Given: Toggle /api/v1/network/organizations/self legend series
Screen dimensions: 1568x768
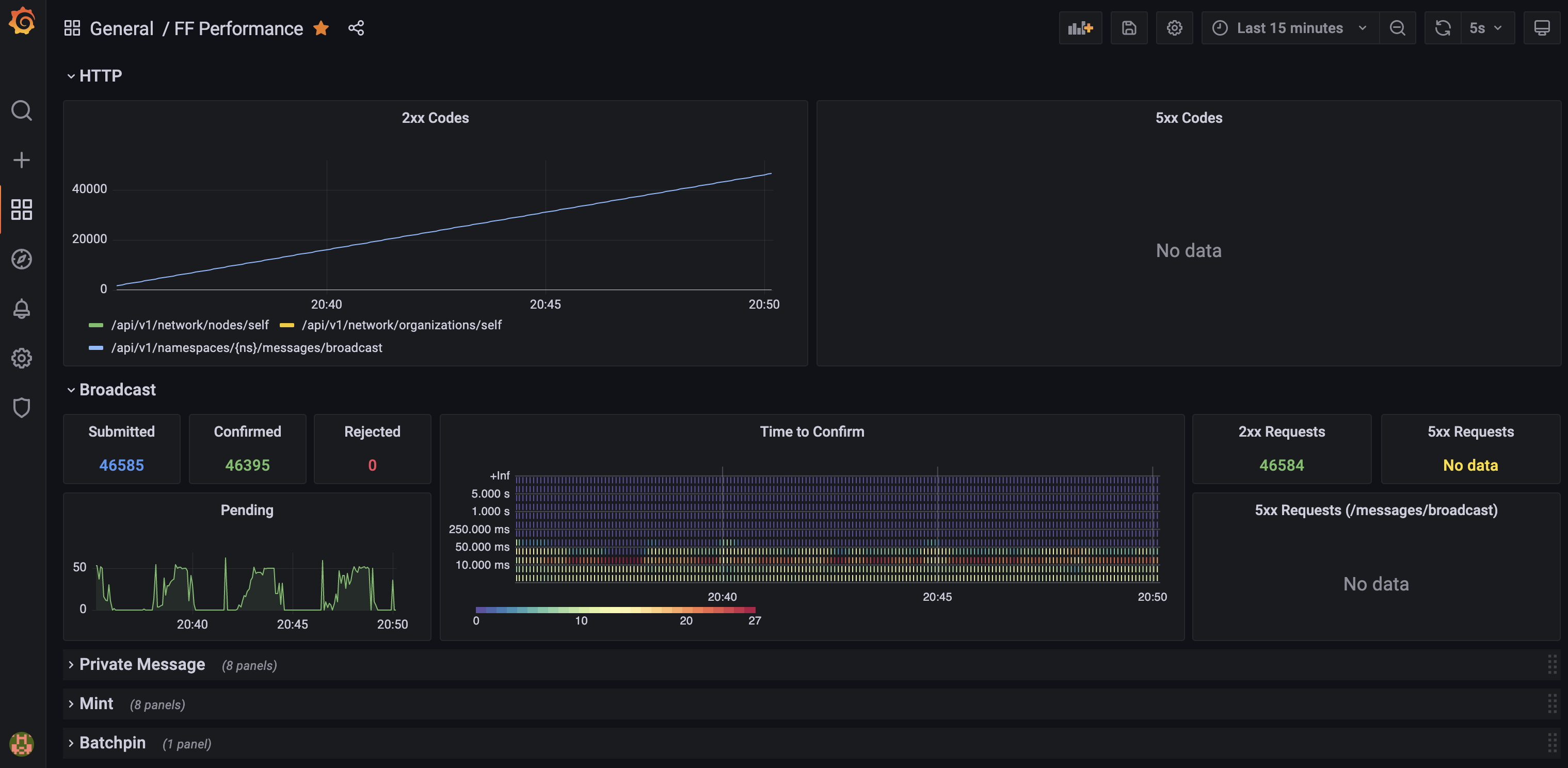Looking at the screenshot, I should point(402,325).
